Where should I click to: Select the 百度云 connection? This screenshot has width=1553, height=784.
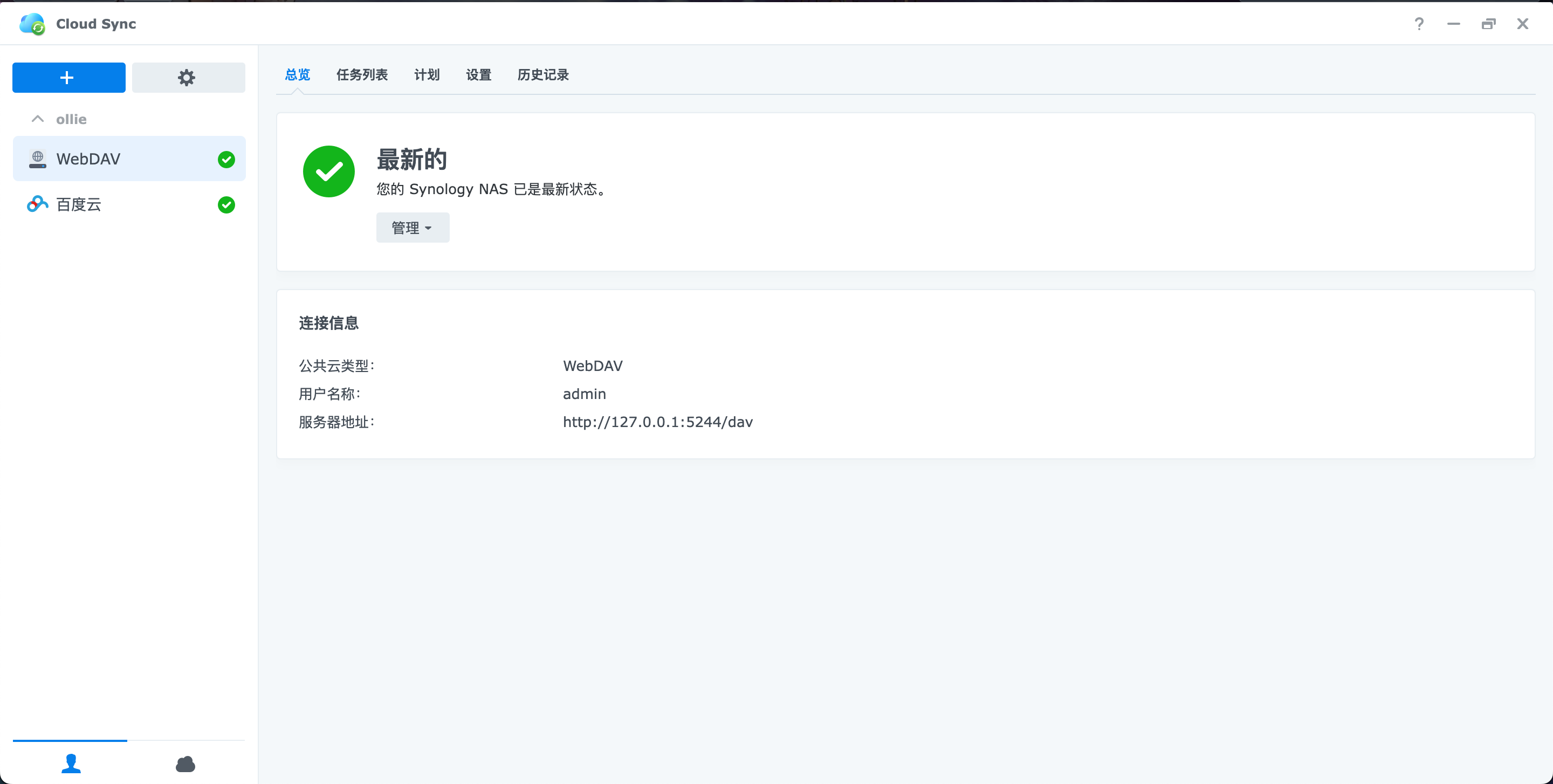tap(129, 204)
